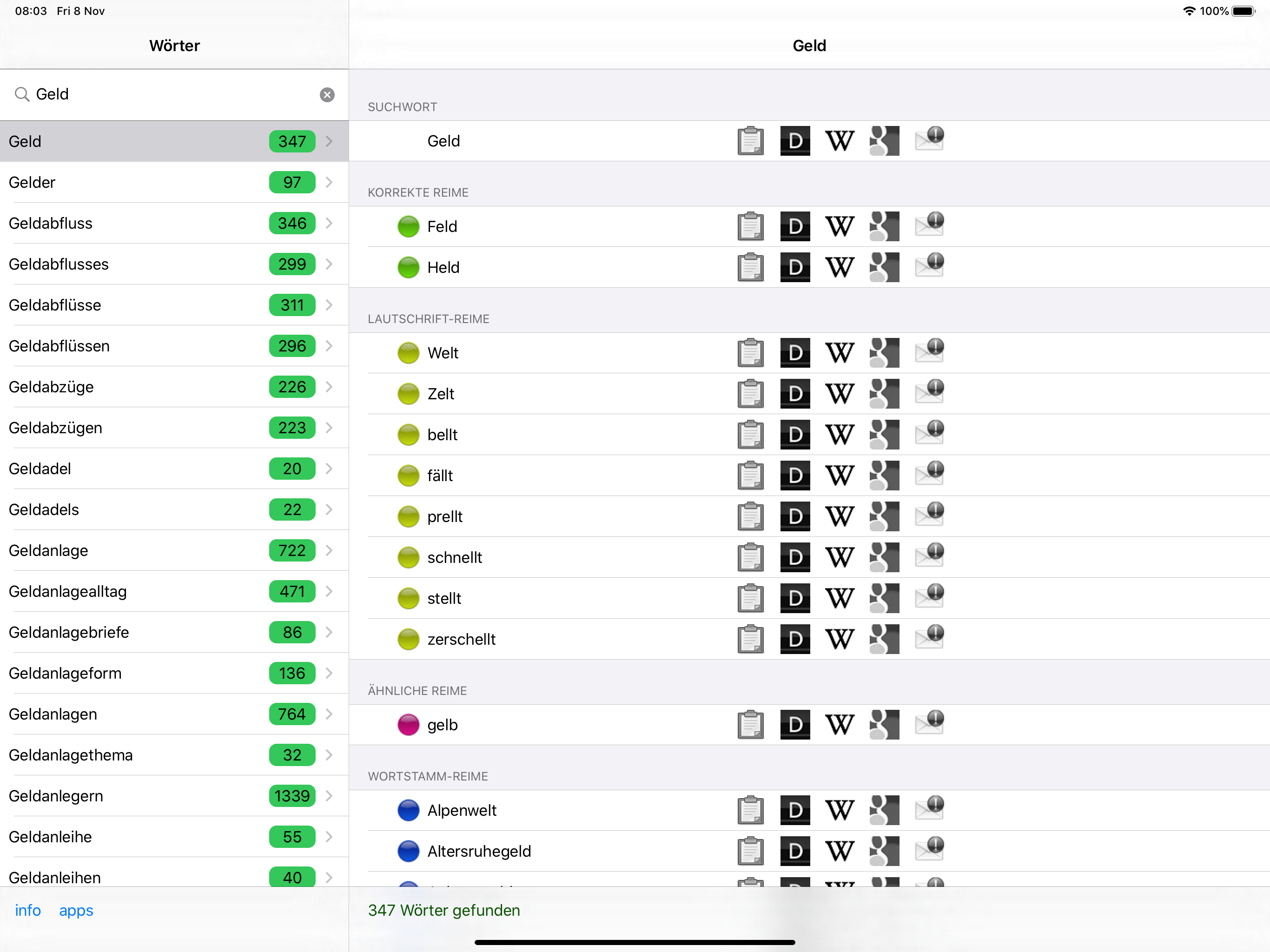Click the search magnifier icon
The height and width of the screenshot is (952, 1270).
pos(22,94)
